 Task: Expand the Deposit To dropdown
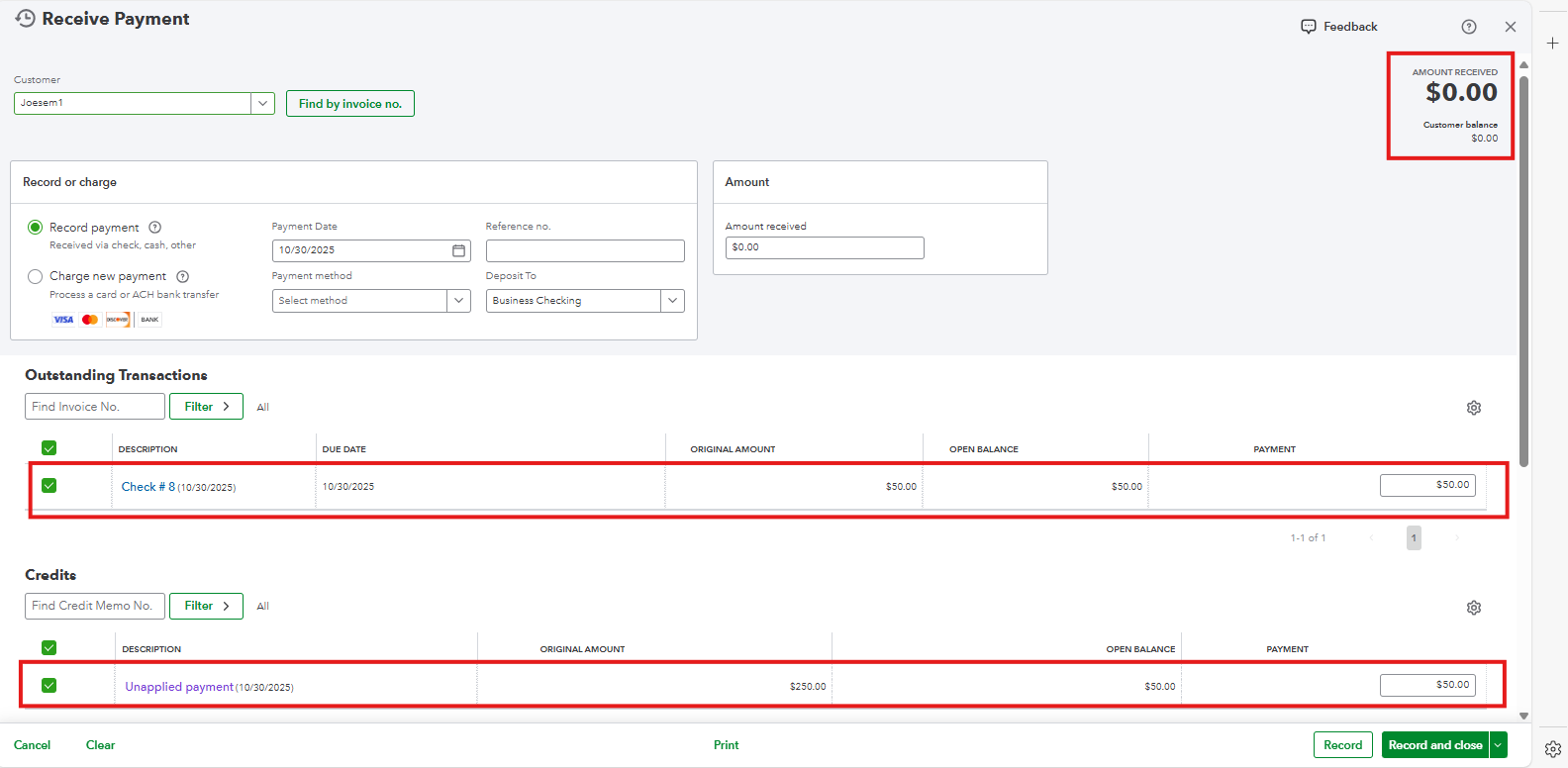click(x=672, y=301)
